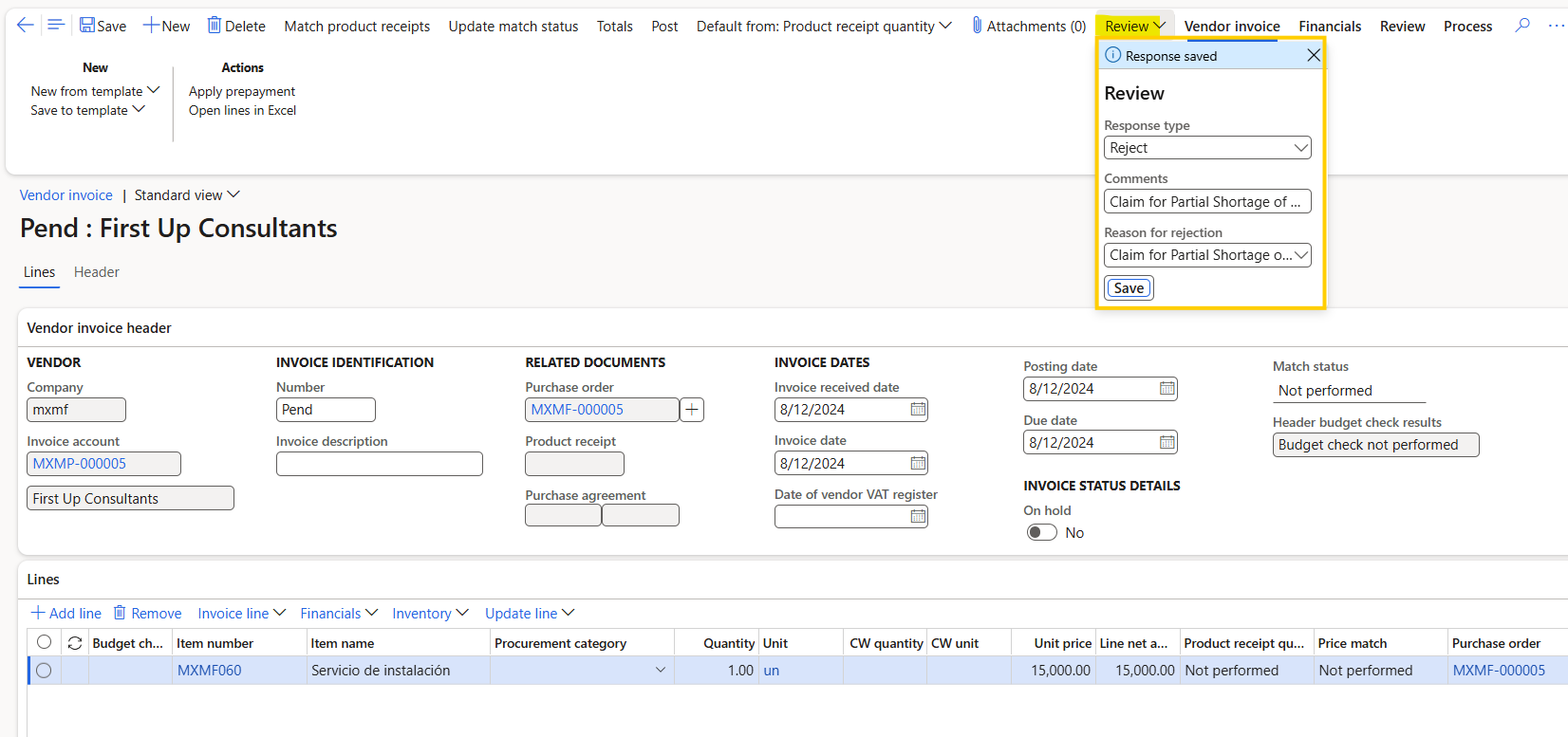Add a purchase order with plus button
The height and width of the screenshot is (737, 1568).
(692, 410)
